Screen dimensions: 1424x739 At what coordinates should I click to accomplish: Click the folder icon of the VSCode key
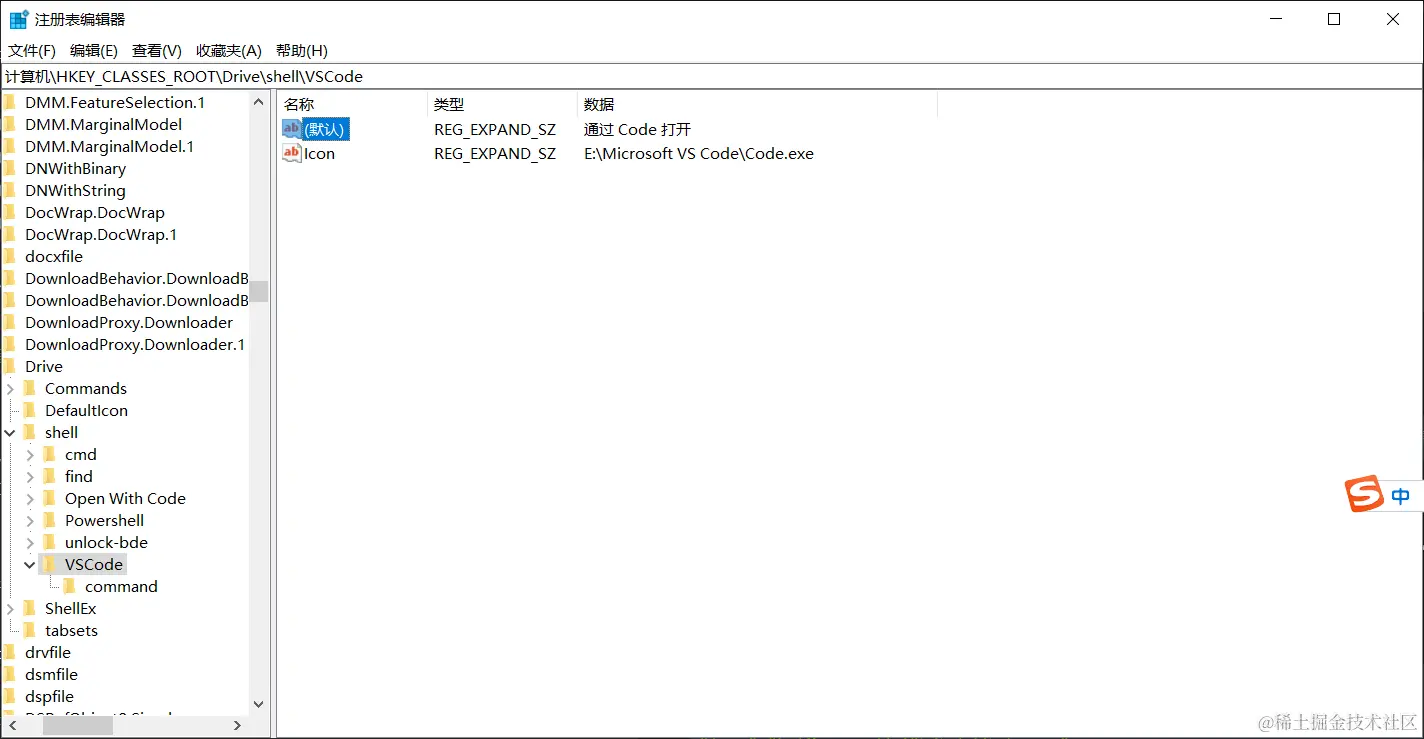(50, 565)
